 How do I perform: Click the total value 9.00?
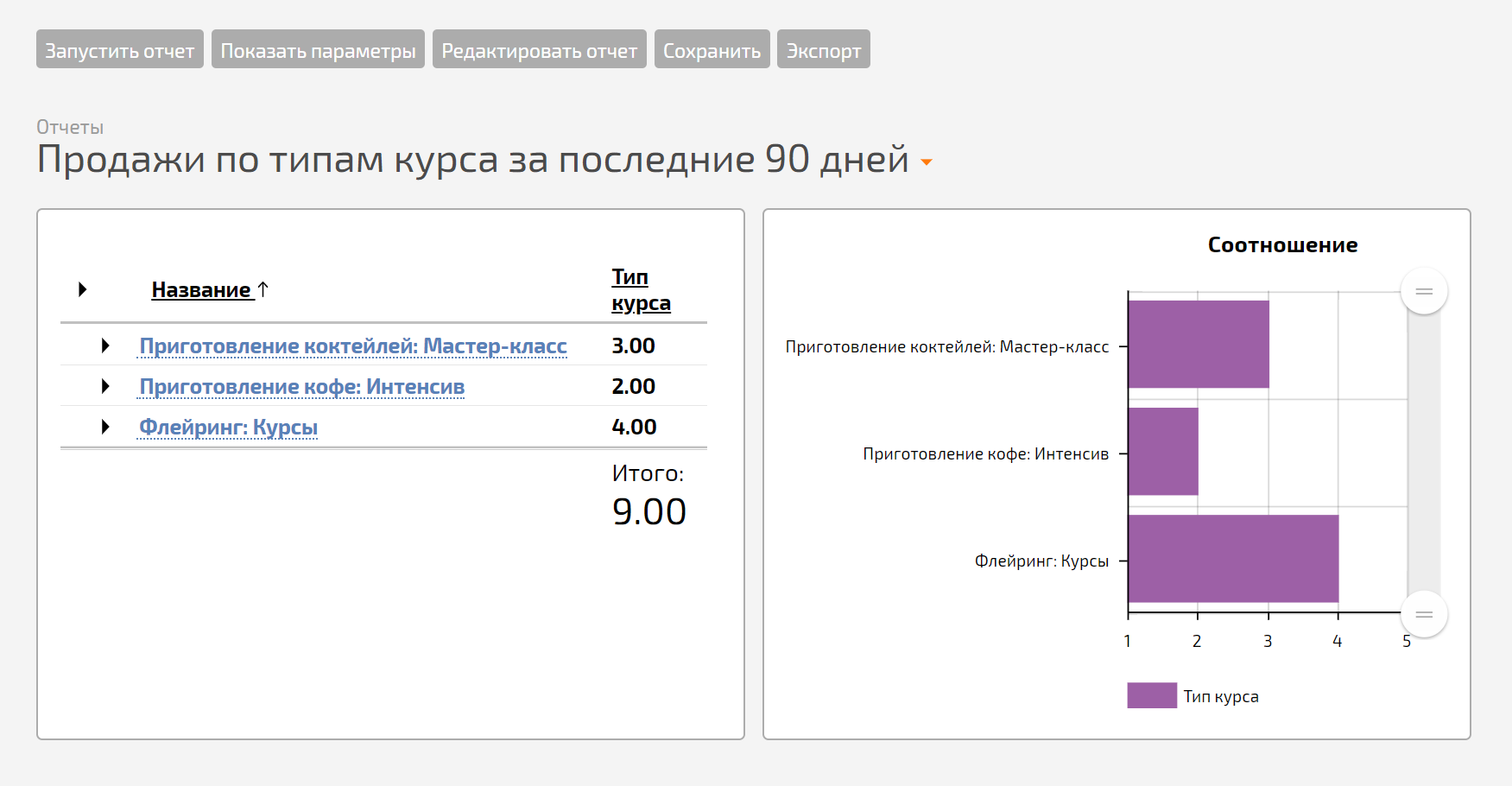tap(649, 511)
